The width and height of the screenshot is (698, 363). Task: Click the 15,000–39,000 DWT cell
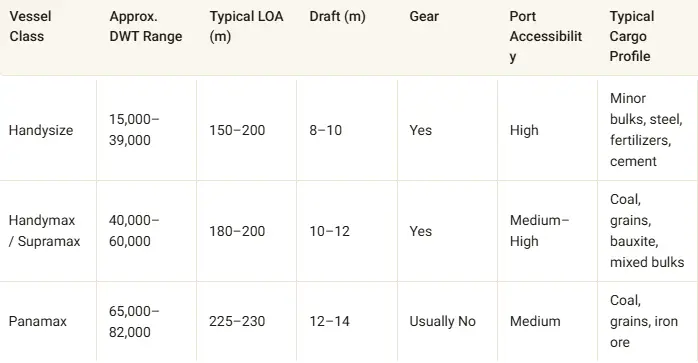[x=134, y=130]
